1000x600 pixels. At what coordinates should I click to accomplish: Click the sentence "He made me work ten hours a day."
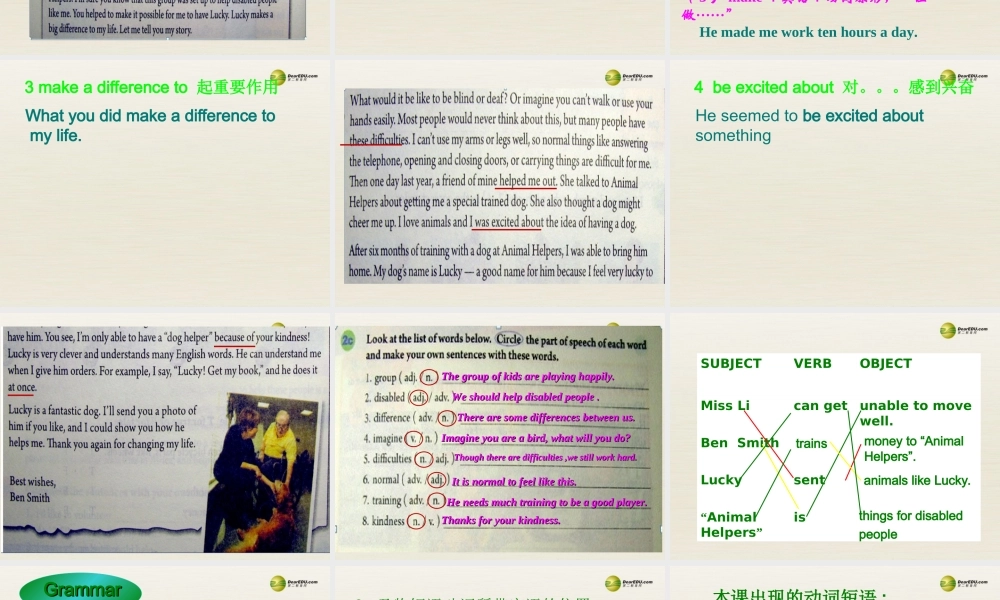coord(808,32)
